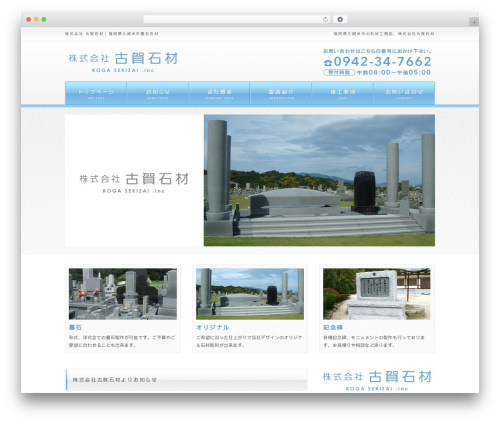Image resolution: width=500 pixels, height=423 pixels.
Task: Click the 墓石 card description text
Action: 122,341
